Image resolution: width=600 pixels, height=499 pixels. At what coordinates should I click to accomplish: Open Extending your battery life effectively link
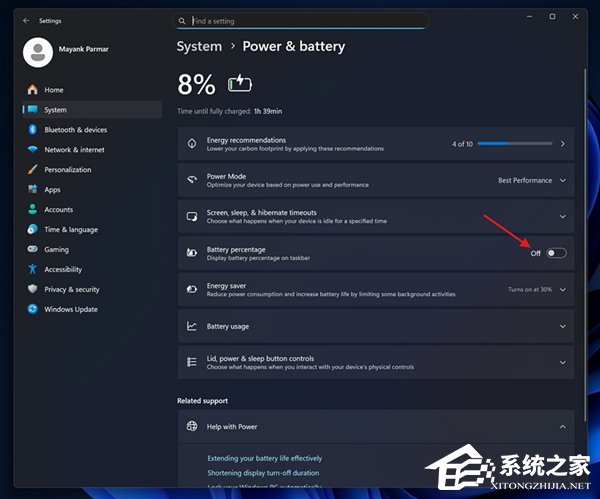point(264,458)
